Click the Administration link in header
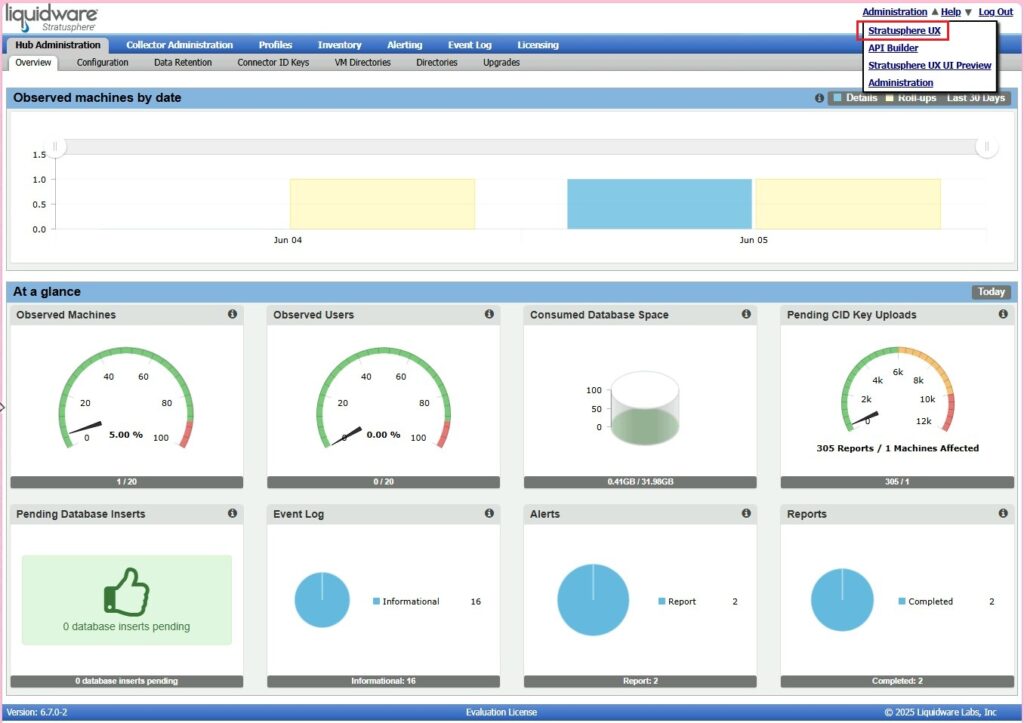 pos(895,12)
